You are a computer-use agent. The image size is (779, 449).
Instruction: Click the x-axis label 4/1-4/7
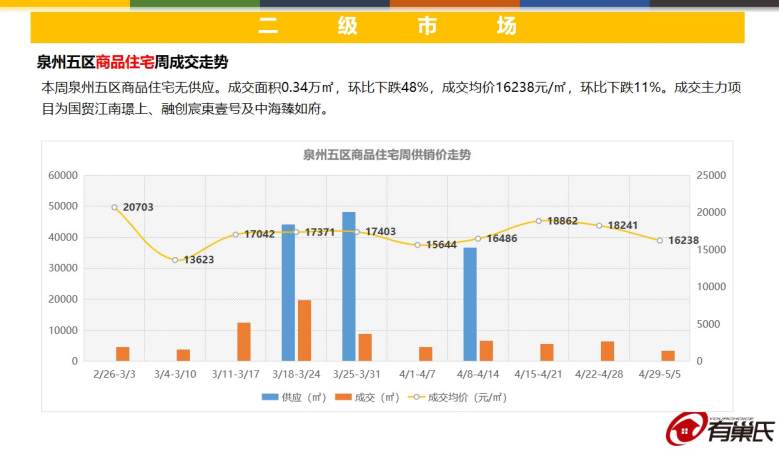pos(417,374)
